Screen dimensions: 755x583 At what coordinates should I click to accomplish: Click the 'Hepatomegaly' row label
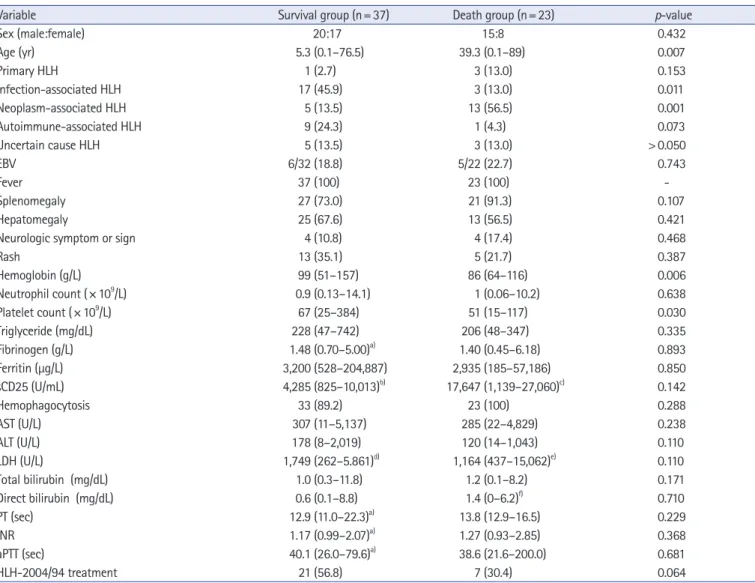[x=34, y=220]
